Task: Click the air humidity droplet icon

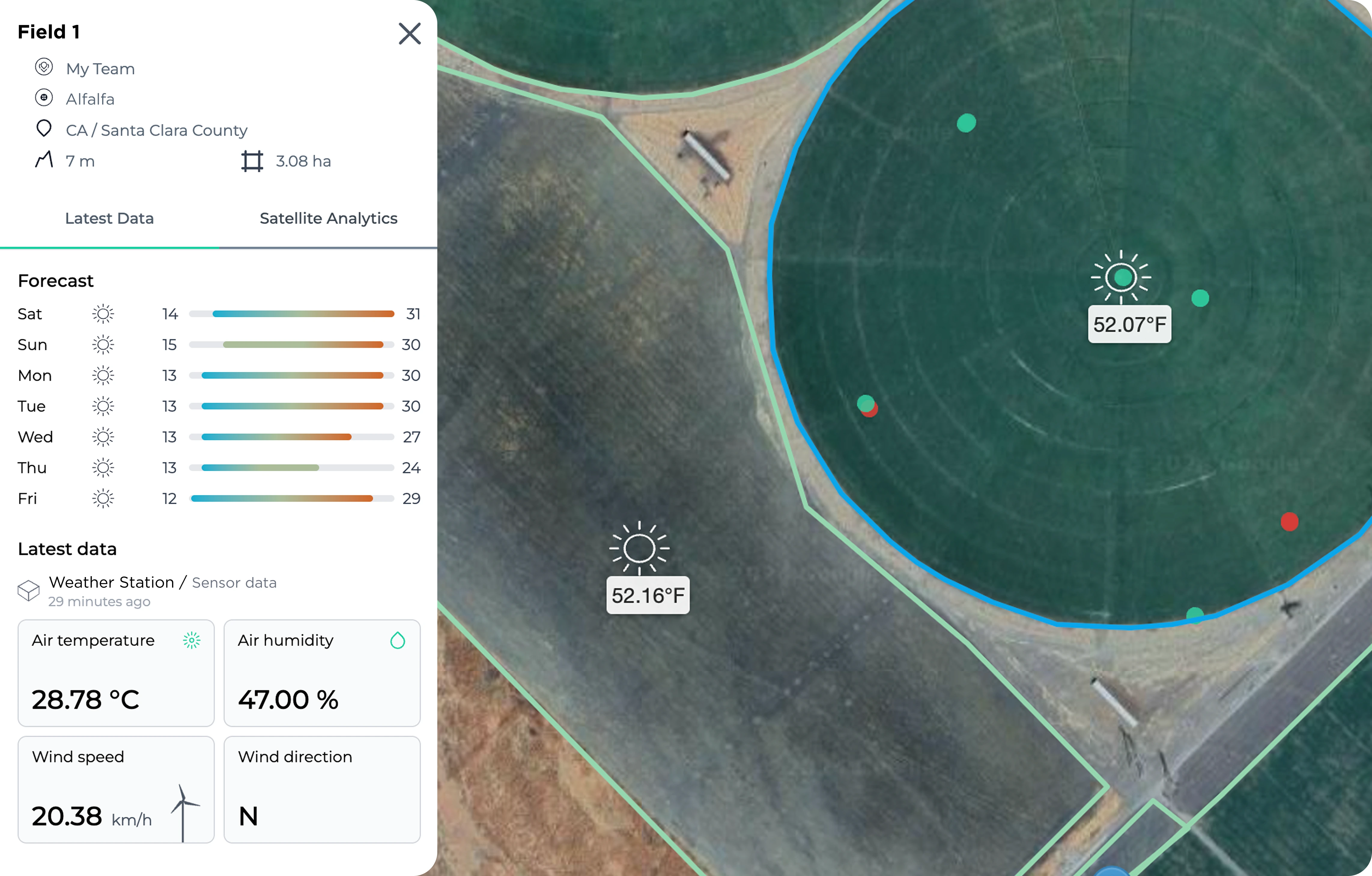Action: pyautogui.click(x=397, y=640)
